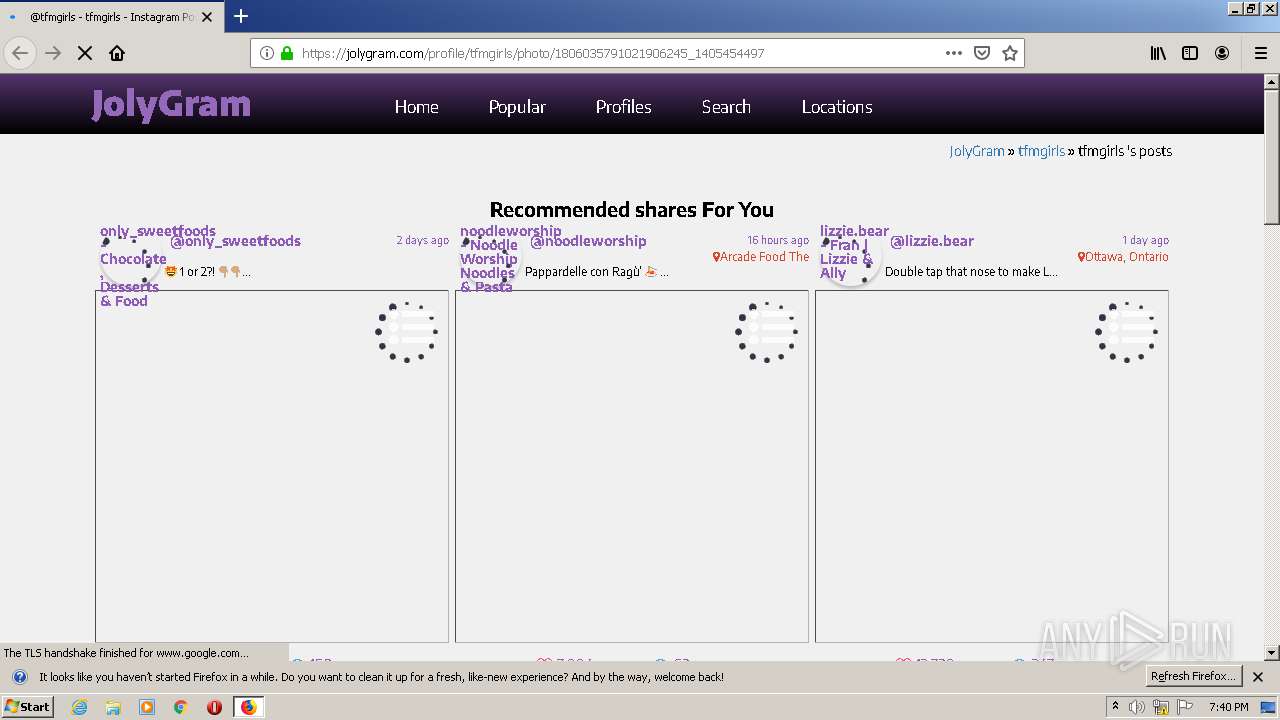The width and height of the screenshot is (1280, 720).
Task: Launch Opera from the taskbar
Action: [x=214, y=707]
